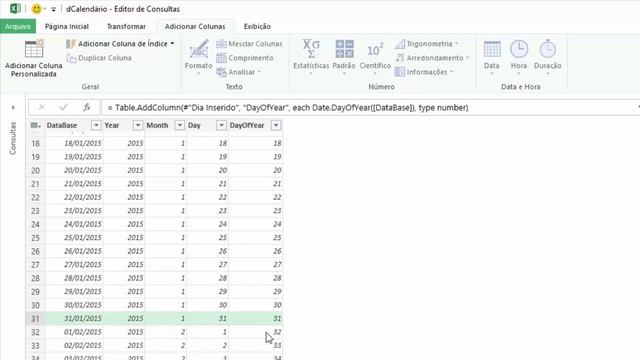
Task: Open the Duração menu
Action: (547, 57)
